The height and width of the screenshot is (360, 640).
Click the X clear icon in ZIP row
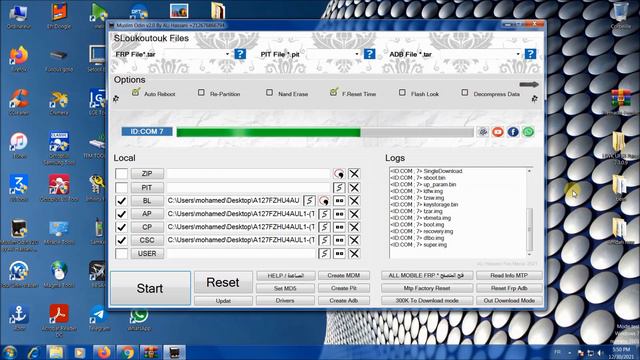[x=354, y=173]
